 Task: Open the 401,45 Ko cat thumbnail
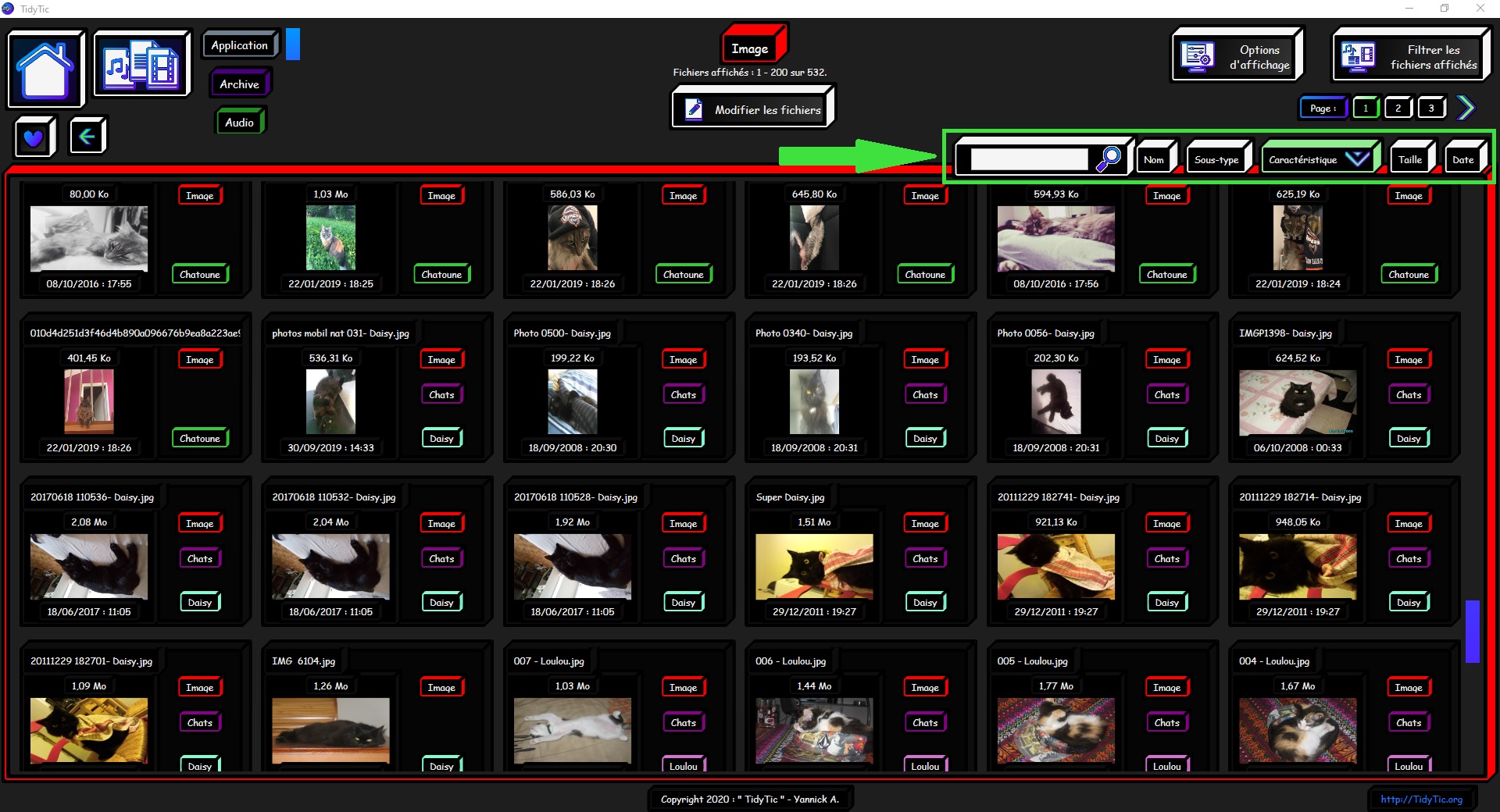pyautogui.click(x=89, y=402)
